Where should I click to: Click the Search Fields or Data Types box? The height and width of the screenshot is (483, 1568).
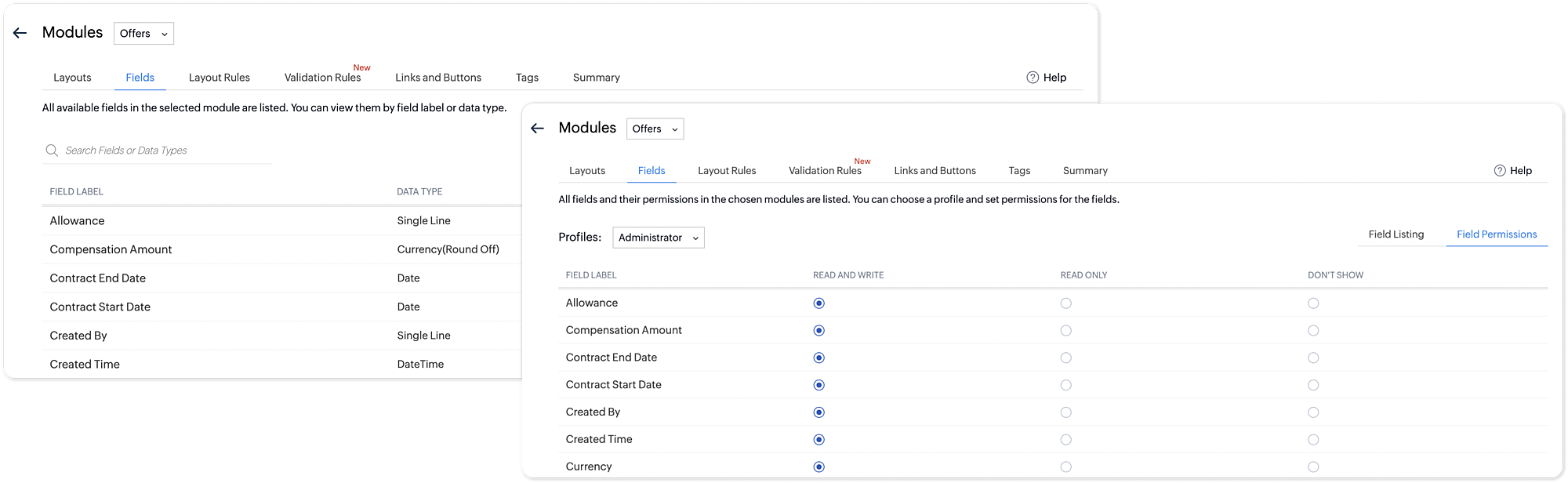coord(165,151)
